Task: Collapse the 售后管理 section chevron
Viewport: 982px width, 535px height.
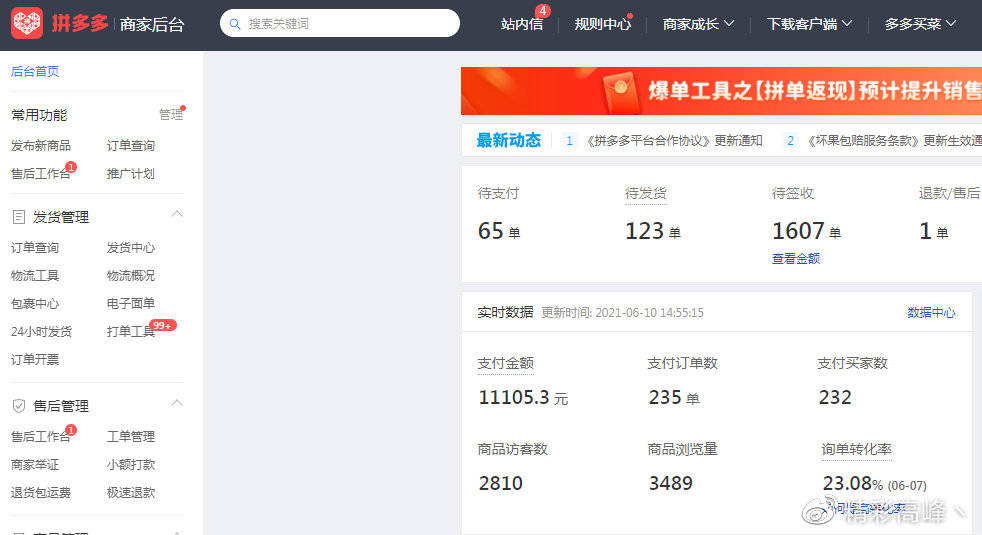Action: pyautogui.click(x=177, y=403)
